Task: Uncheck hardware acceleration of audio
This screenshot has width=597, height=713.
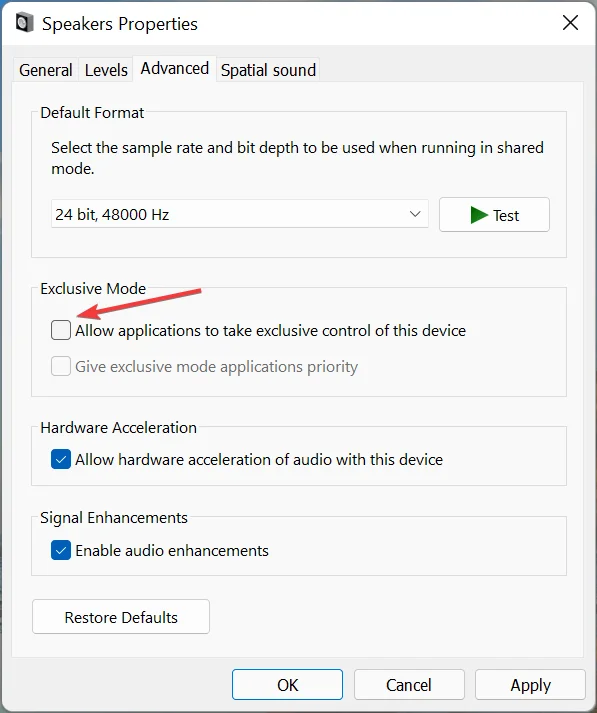Action: tap(61, 459)
